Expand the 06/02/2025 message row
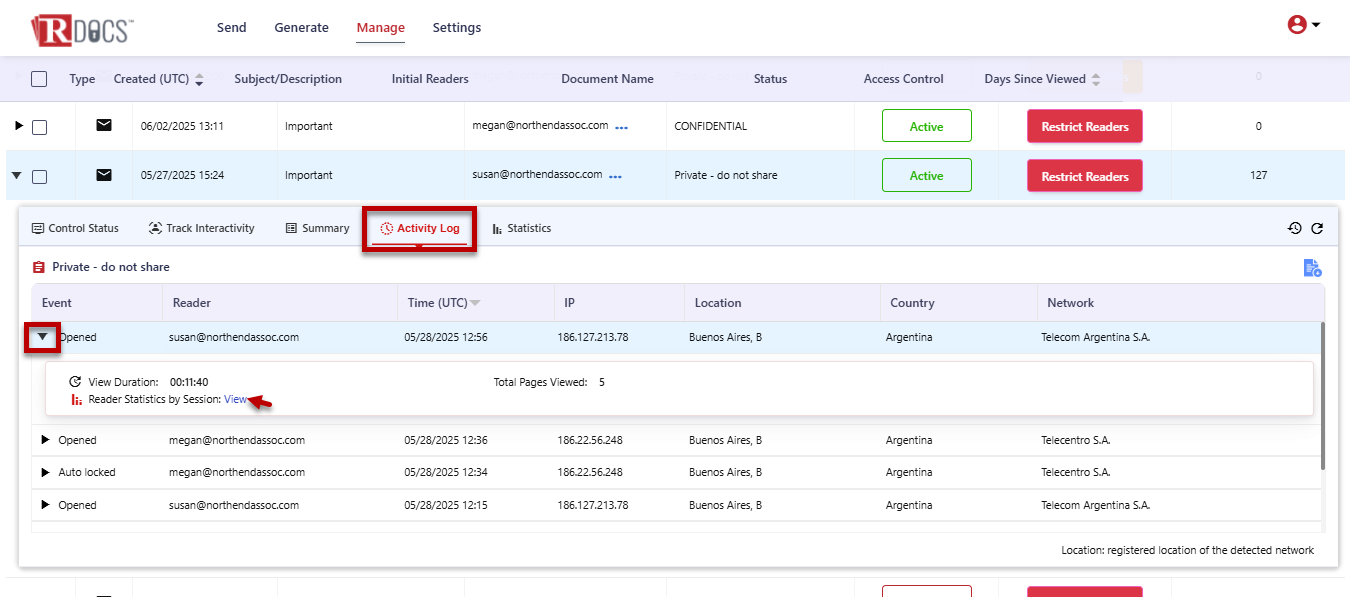Image resolution: width=1350 pixels, height=597 pixels. tap(18, 126)
